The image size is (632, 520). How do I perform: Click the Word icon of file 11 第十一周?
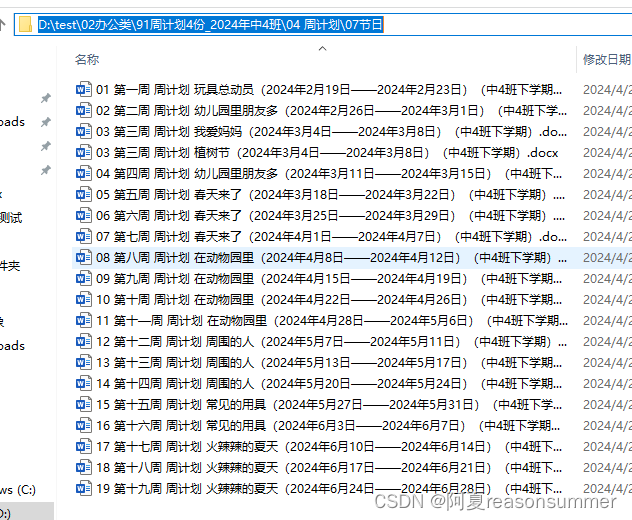coord(83,320)
